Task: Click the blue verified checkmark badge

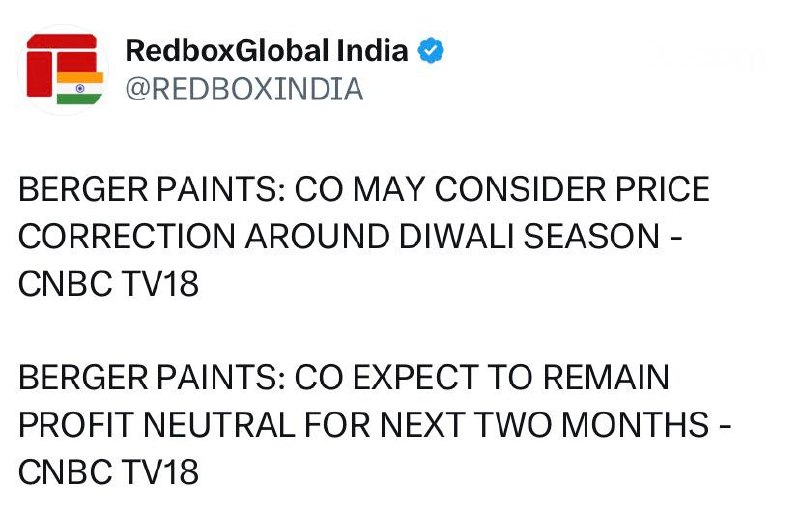Action: [x=431, y=50]
